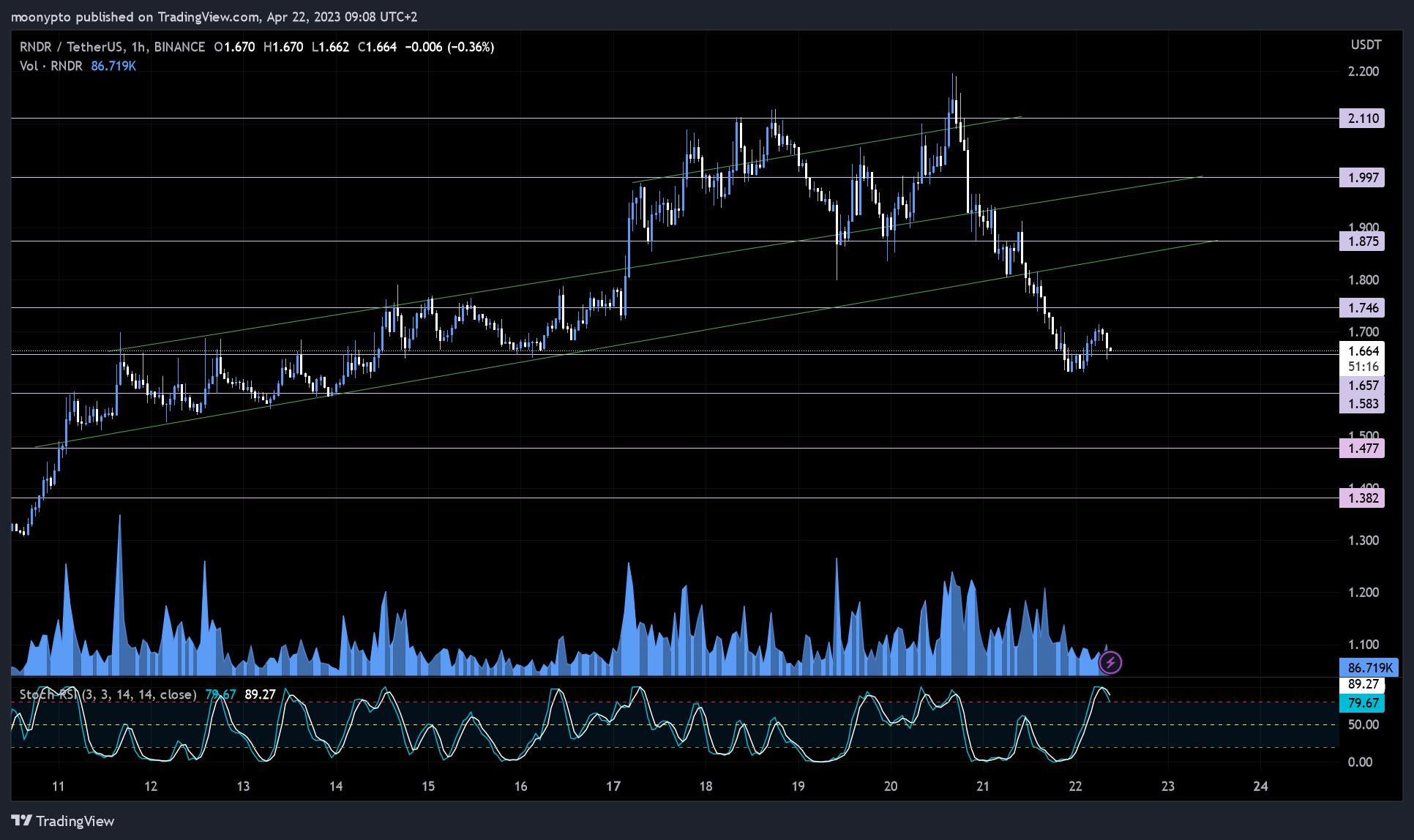Click the 1.746 price level label
The image size is (1414, 840).
pyautogui.click(x=1362, y=308)
